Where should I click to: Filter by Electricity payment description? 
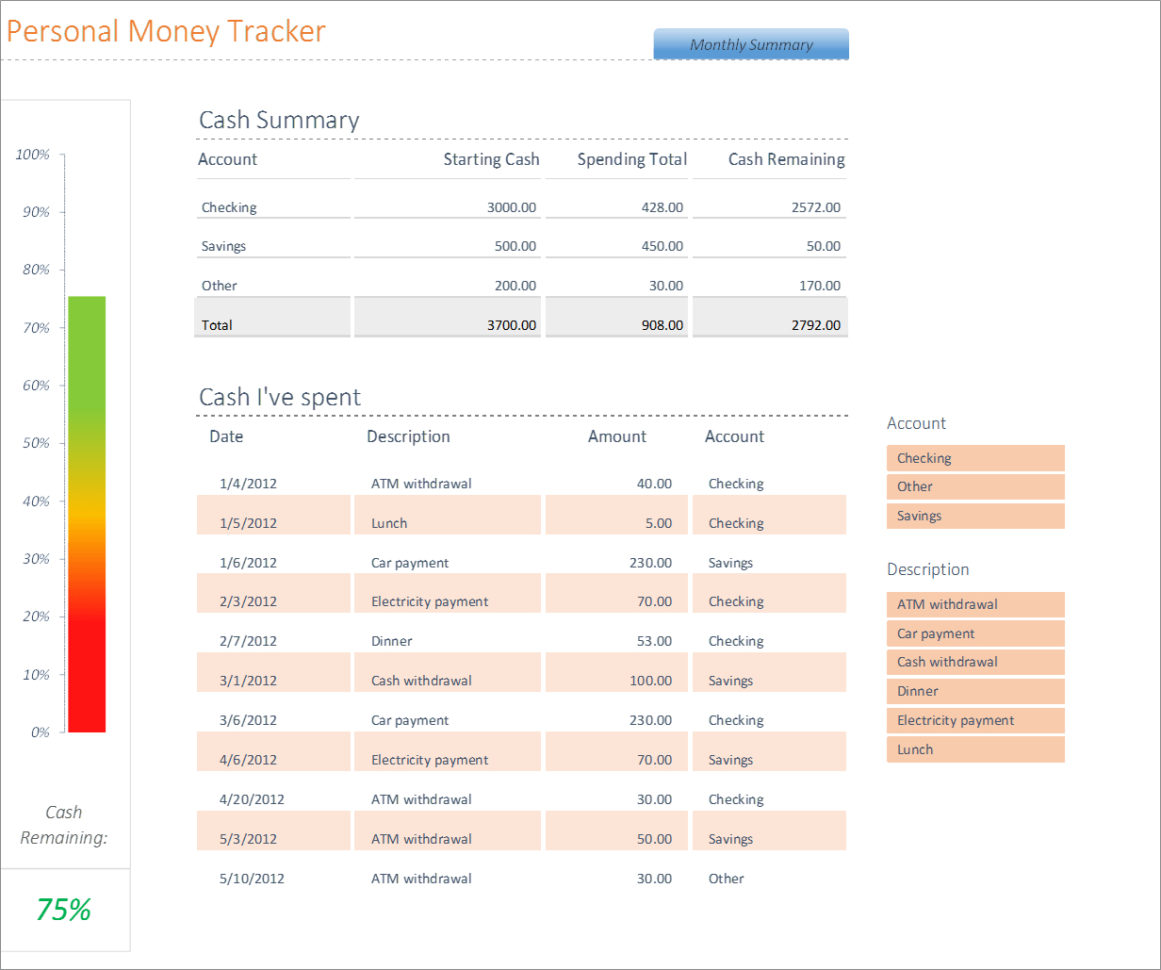pos(975,720)
